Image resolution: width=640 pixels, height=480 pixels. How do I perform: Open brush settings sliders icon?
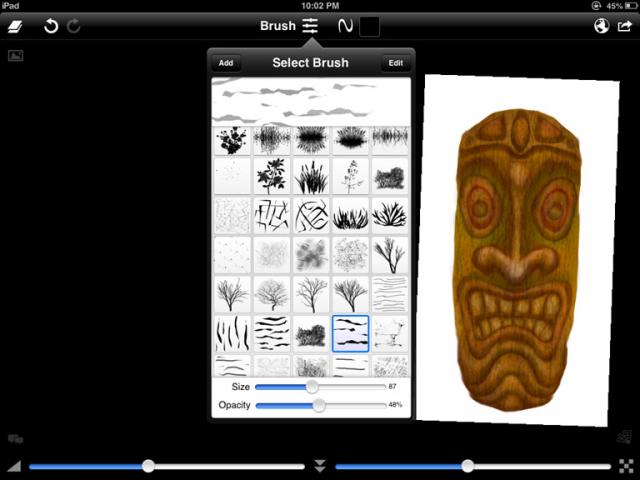click(x=310, y=26)
